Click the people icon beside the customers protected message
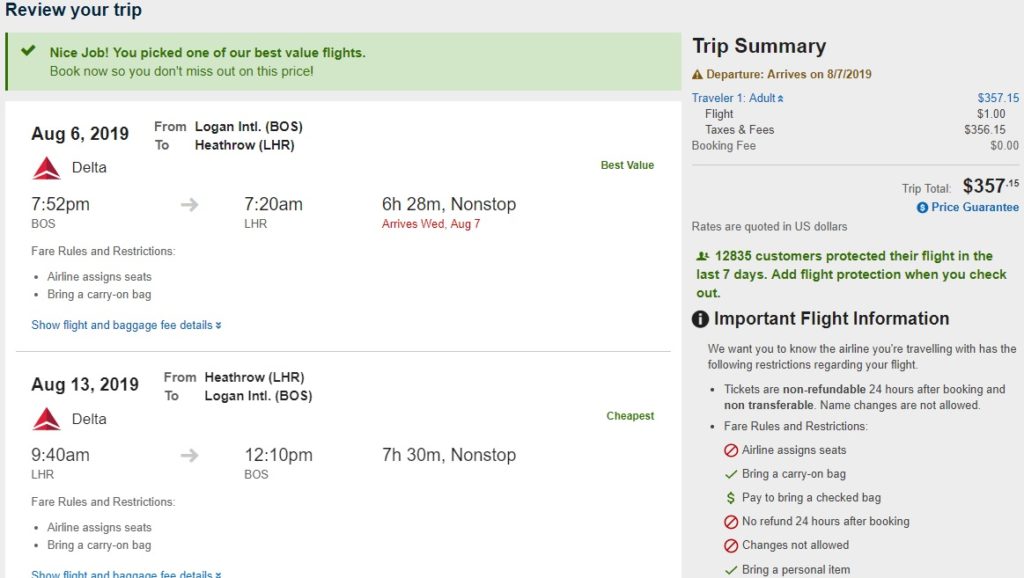The height and width of the screenshot is (578, 1024). [702, 257]
